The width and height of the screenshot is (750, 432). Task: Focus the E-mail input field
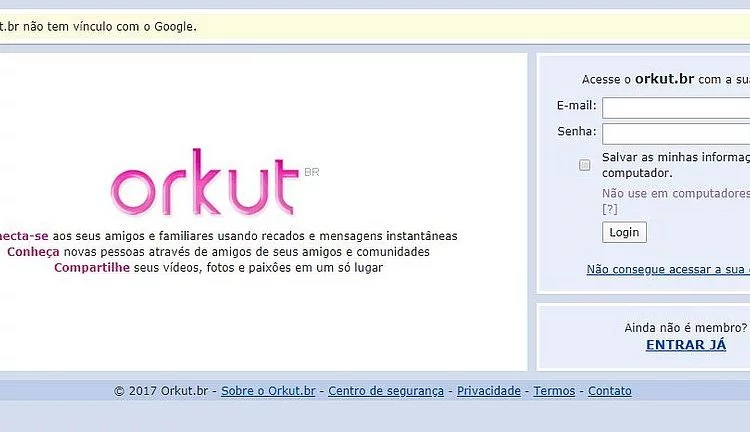[676, 108]
